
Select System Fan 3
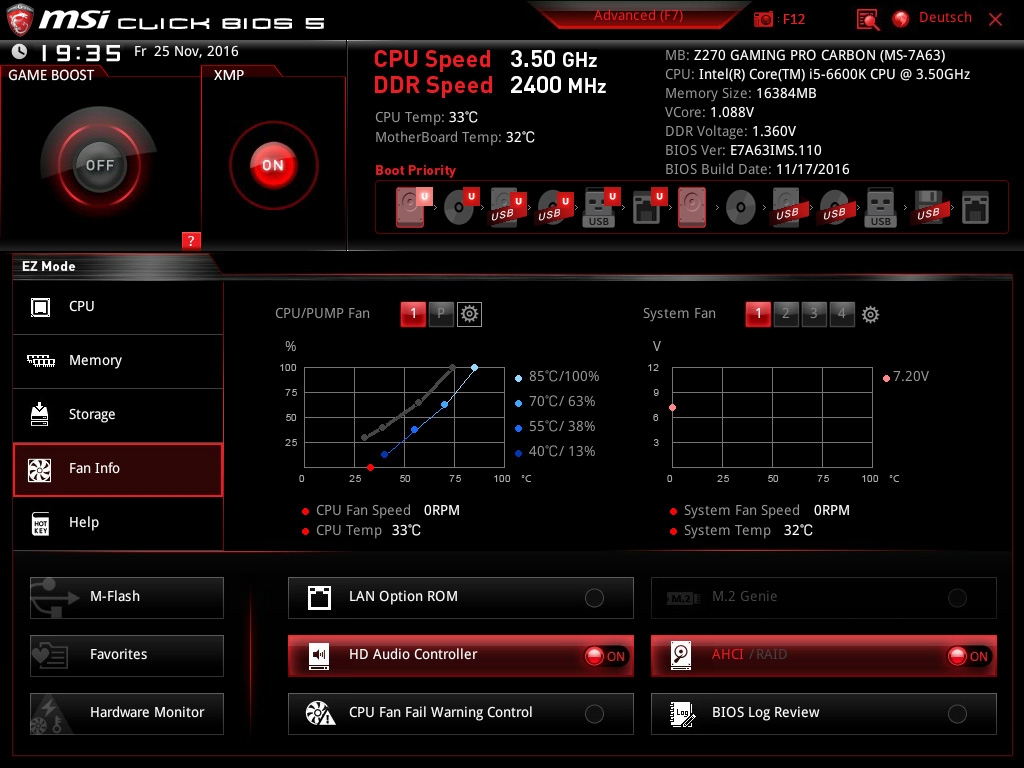[x=814, y=314]
